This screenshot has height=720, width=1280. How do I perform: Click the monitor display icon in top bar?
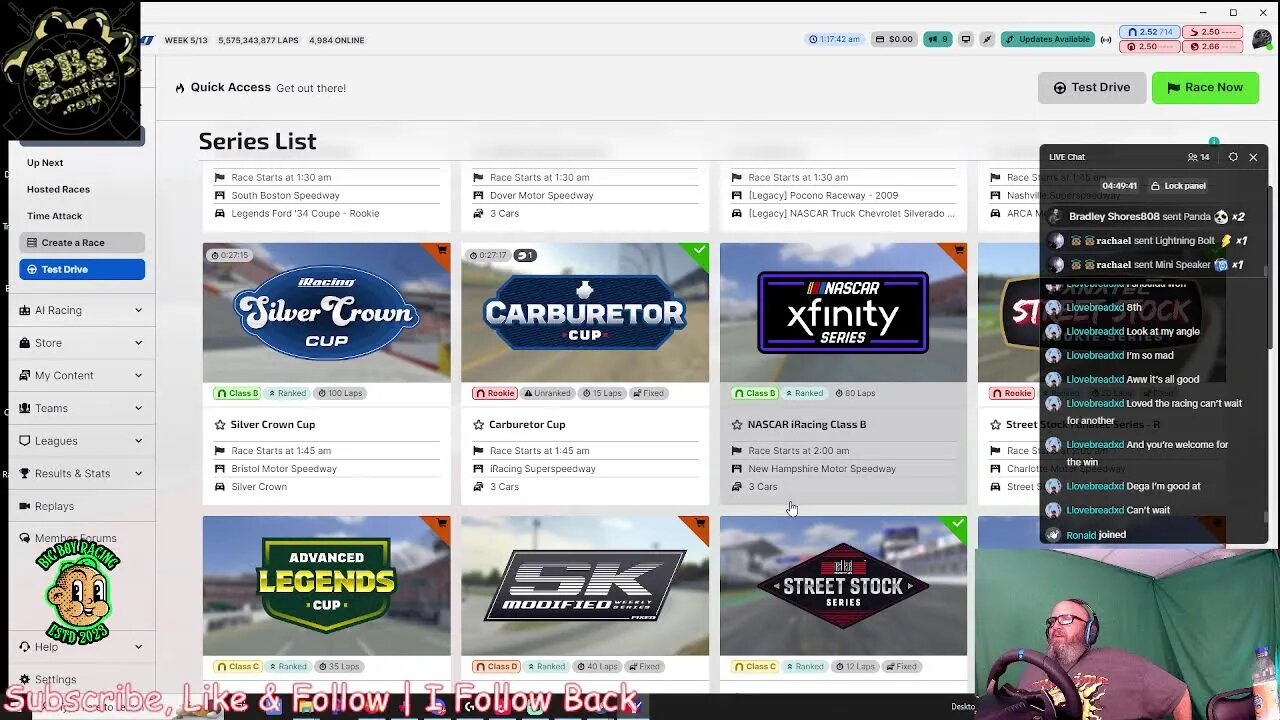coord(966,39)
